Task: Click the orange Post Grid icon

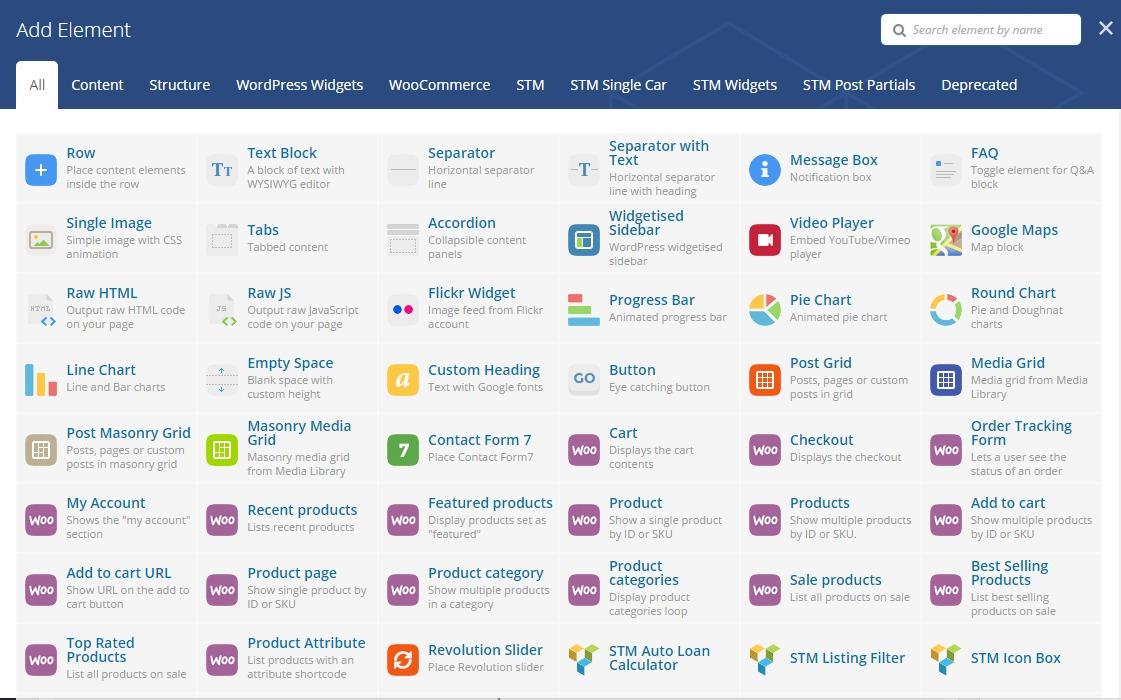Action: click(764, 380)
